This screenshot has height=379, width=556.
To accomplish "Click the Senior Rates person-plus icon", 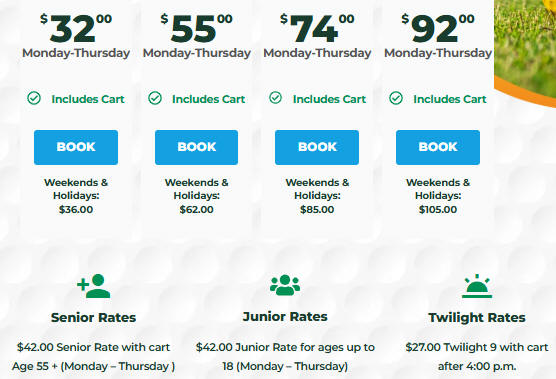I will (94, 286).
